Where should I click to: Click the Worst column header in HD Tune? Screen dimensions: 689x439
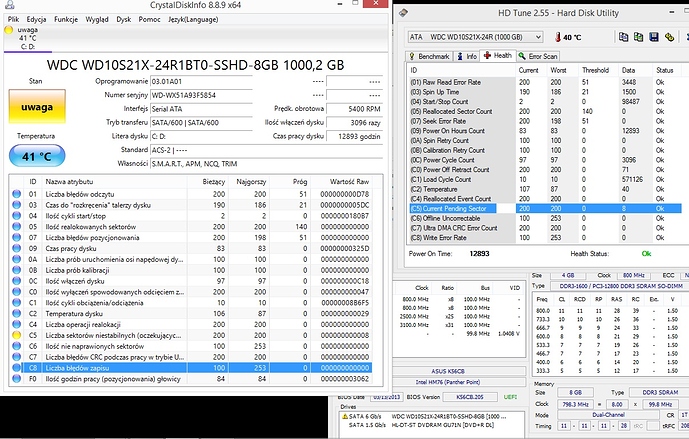tap(558, 70)
